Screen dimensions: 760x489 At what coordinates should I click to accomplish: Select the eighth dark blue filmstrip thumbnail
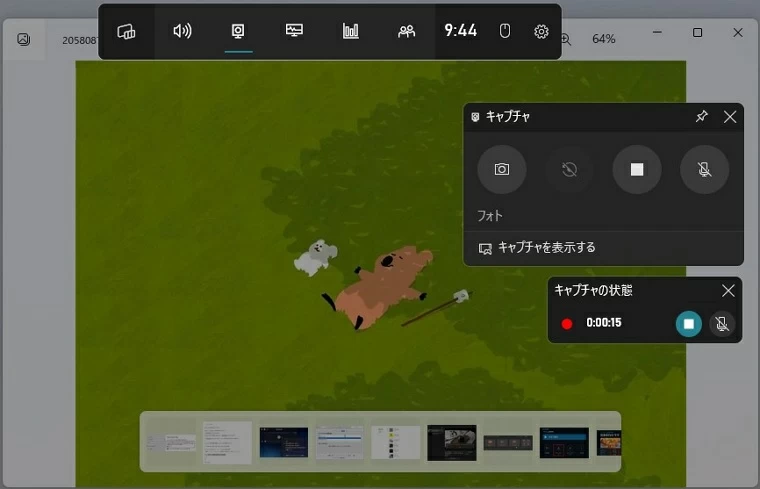pos(564,442)
